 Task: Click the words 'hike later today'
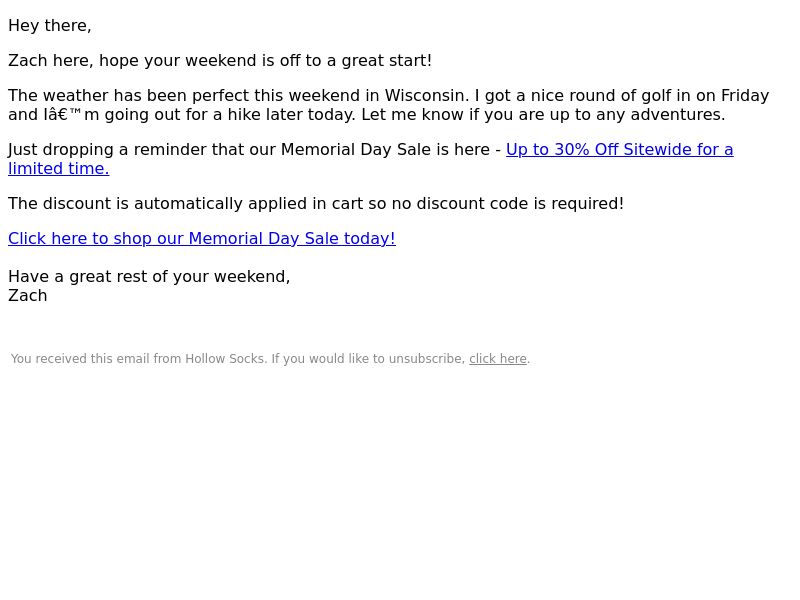coord(291,114)
